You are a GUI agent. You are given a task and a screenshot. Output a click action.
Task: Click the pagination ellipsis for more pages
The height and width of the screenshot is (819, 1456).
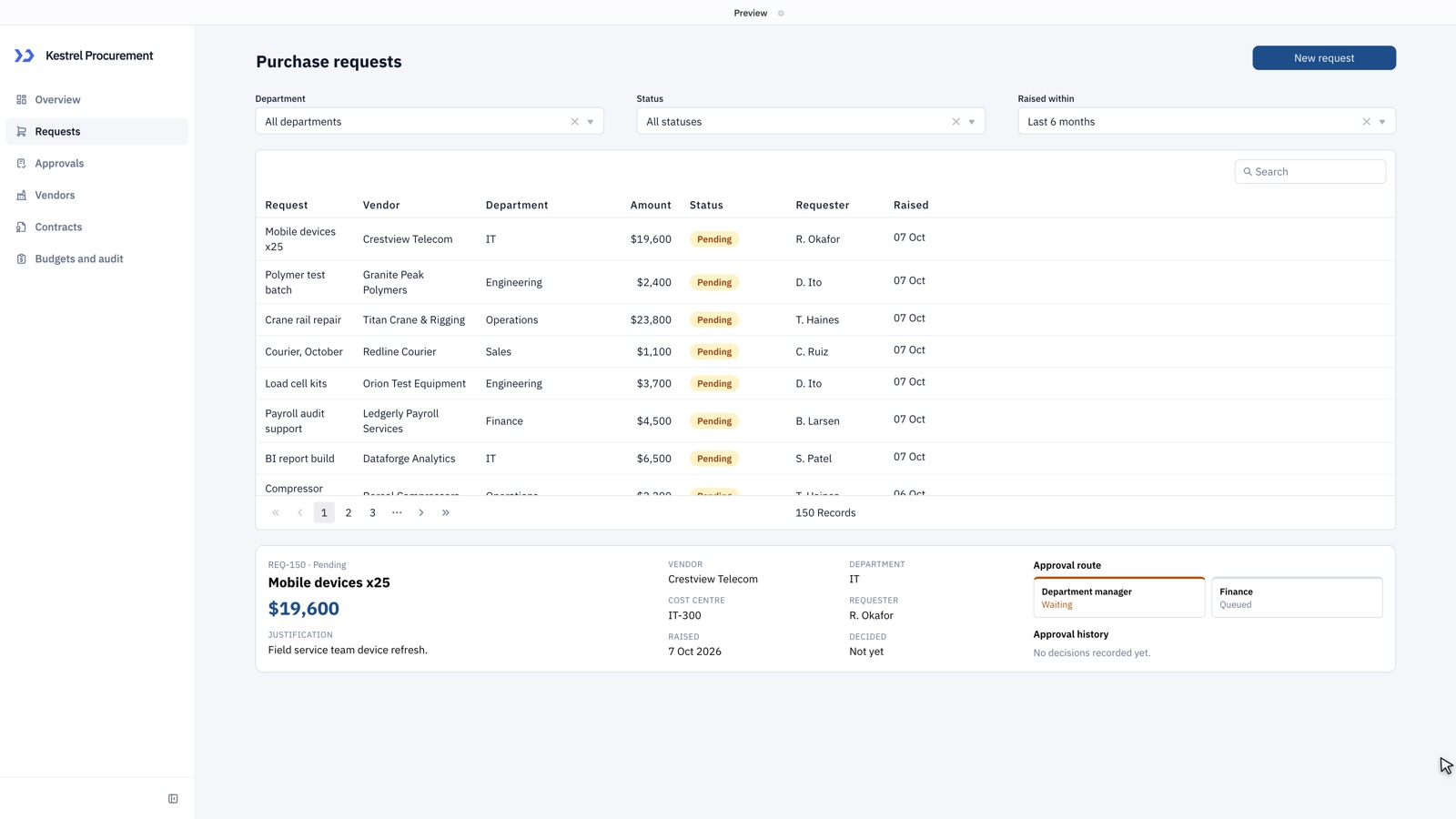pyautogui.click(x=397, y=512)
